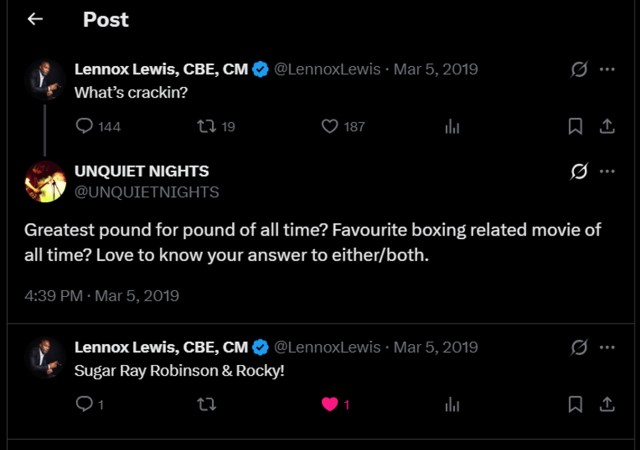Image resolution: width=640 pixels, height=450 pixels.
Task: Repost the Sugar Ray Robinson reply
Action: click(207, 404)
